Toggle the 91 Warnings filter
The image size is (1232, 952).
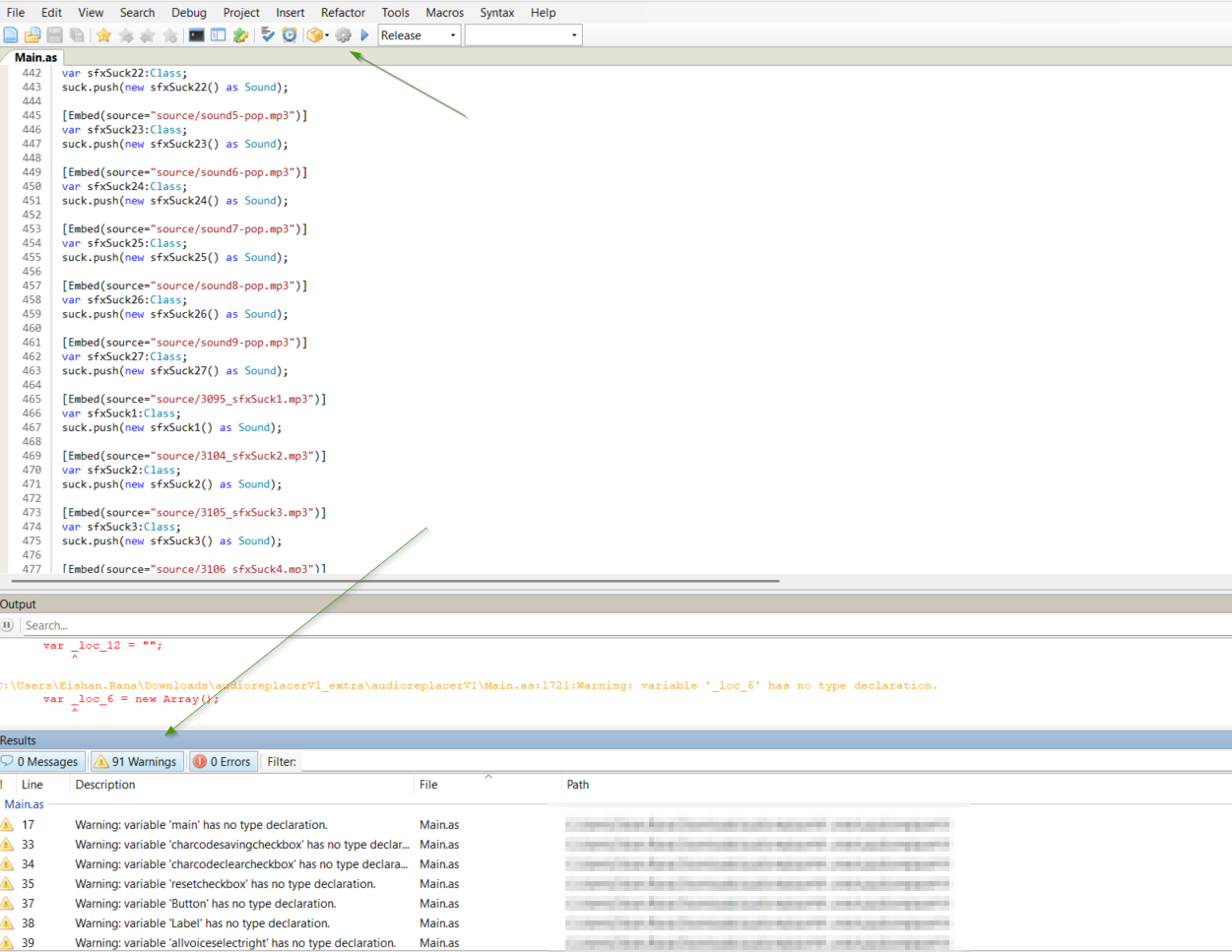pos(137,762)
